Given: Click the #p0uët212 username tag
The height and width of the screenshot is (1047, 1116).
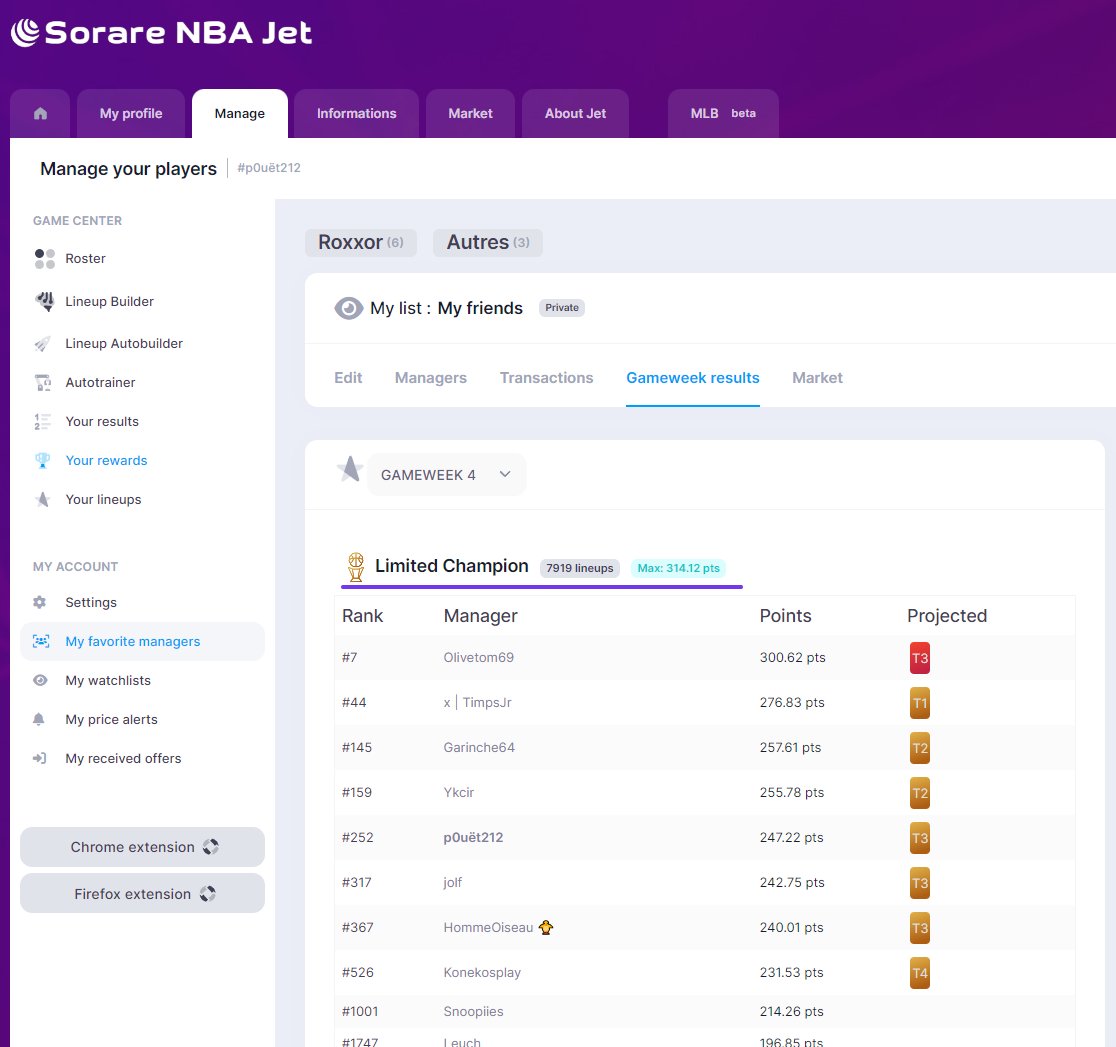Looking at the screenshot, I should pos(269,168).
